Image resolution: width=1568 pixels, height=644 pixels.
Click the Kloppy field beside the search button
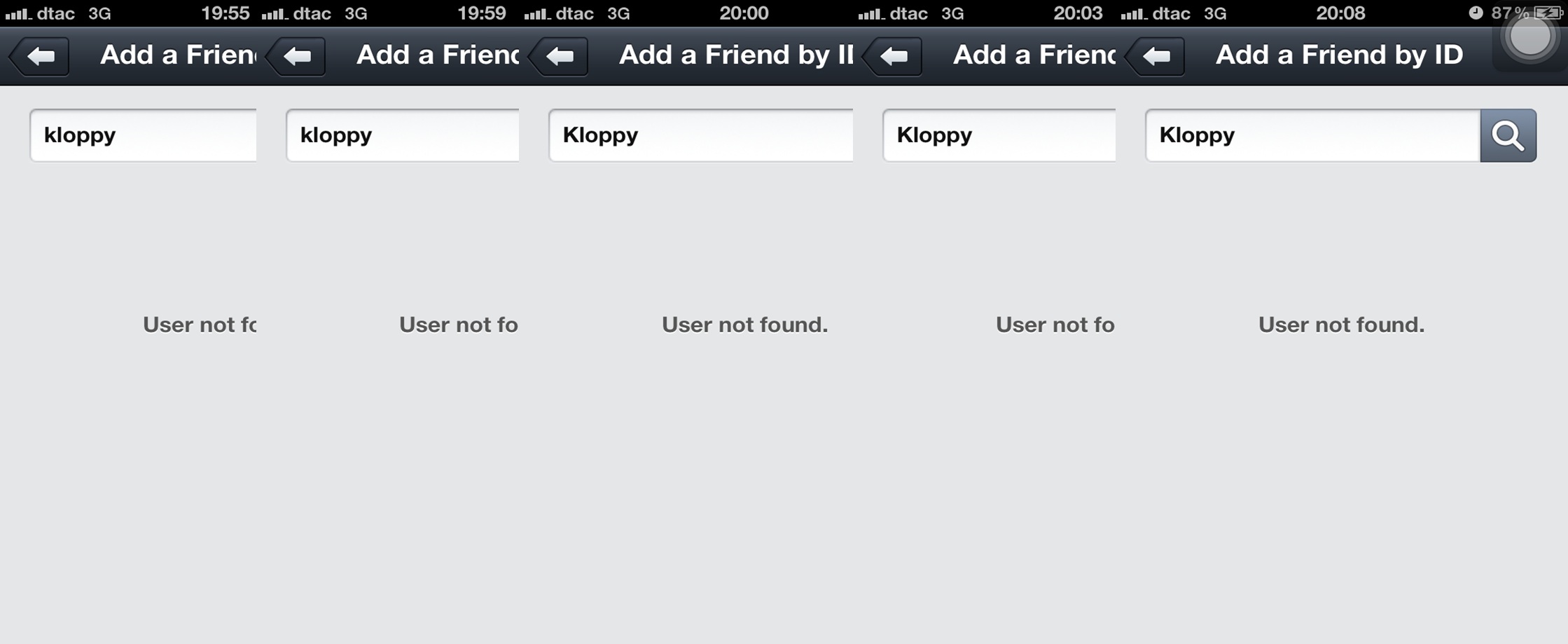pyautogui.click(x=1313, y=135)
